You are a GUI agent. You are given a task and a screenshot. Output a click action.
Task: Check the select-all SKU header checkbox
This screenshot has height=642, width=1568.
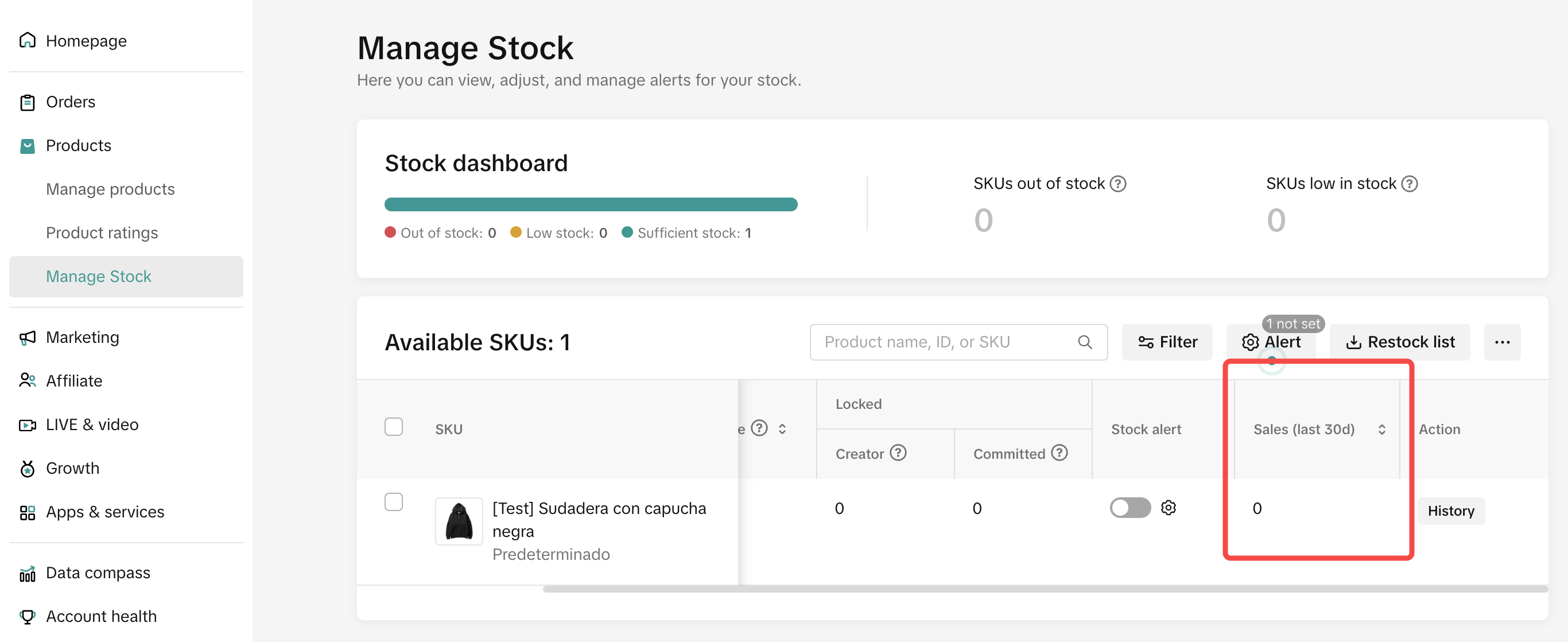pyautogui.click(x=394, y=427)
